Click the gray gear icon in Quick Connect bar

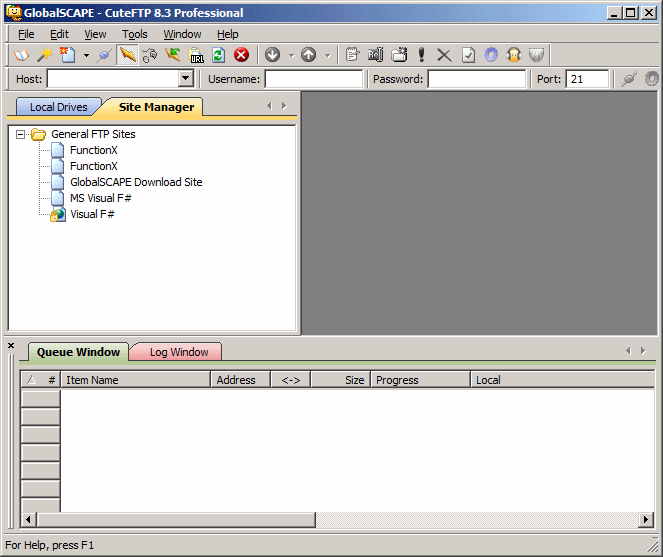(652, 79)
